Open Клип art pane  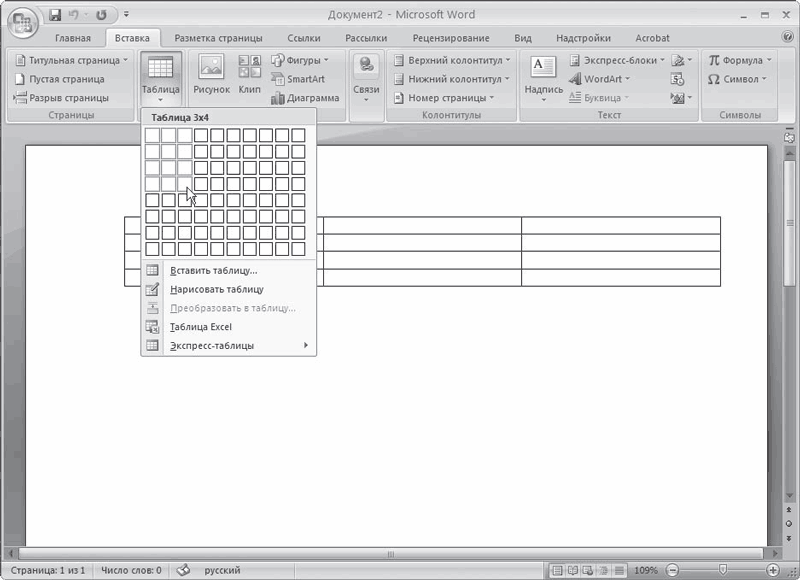249,75
